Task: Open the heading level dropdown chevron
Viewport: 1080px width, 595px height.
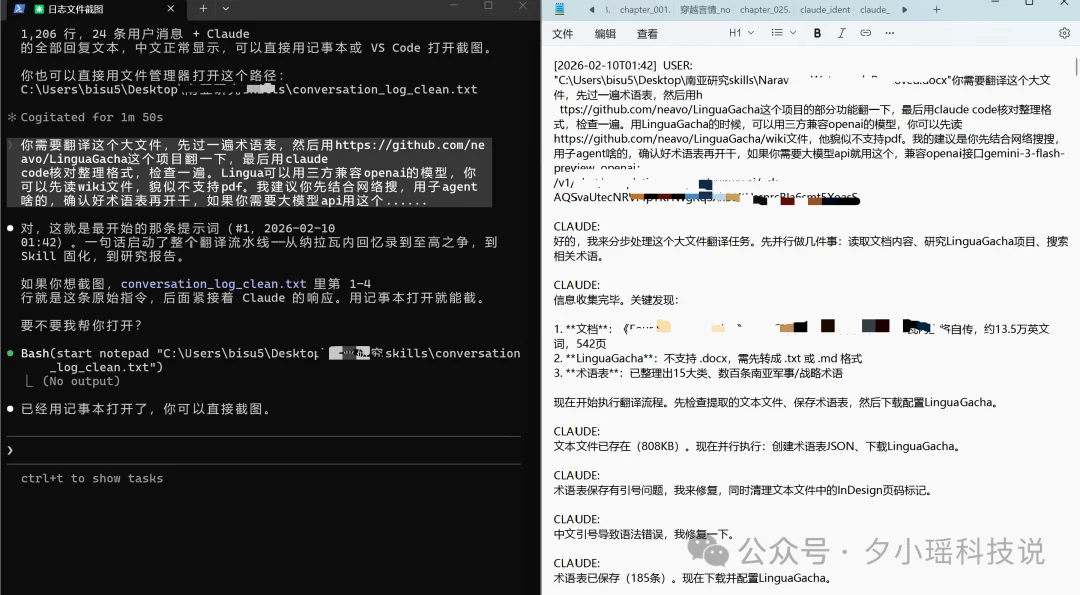Action: coord(752,33)
